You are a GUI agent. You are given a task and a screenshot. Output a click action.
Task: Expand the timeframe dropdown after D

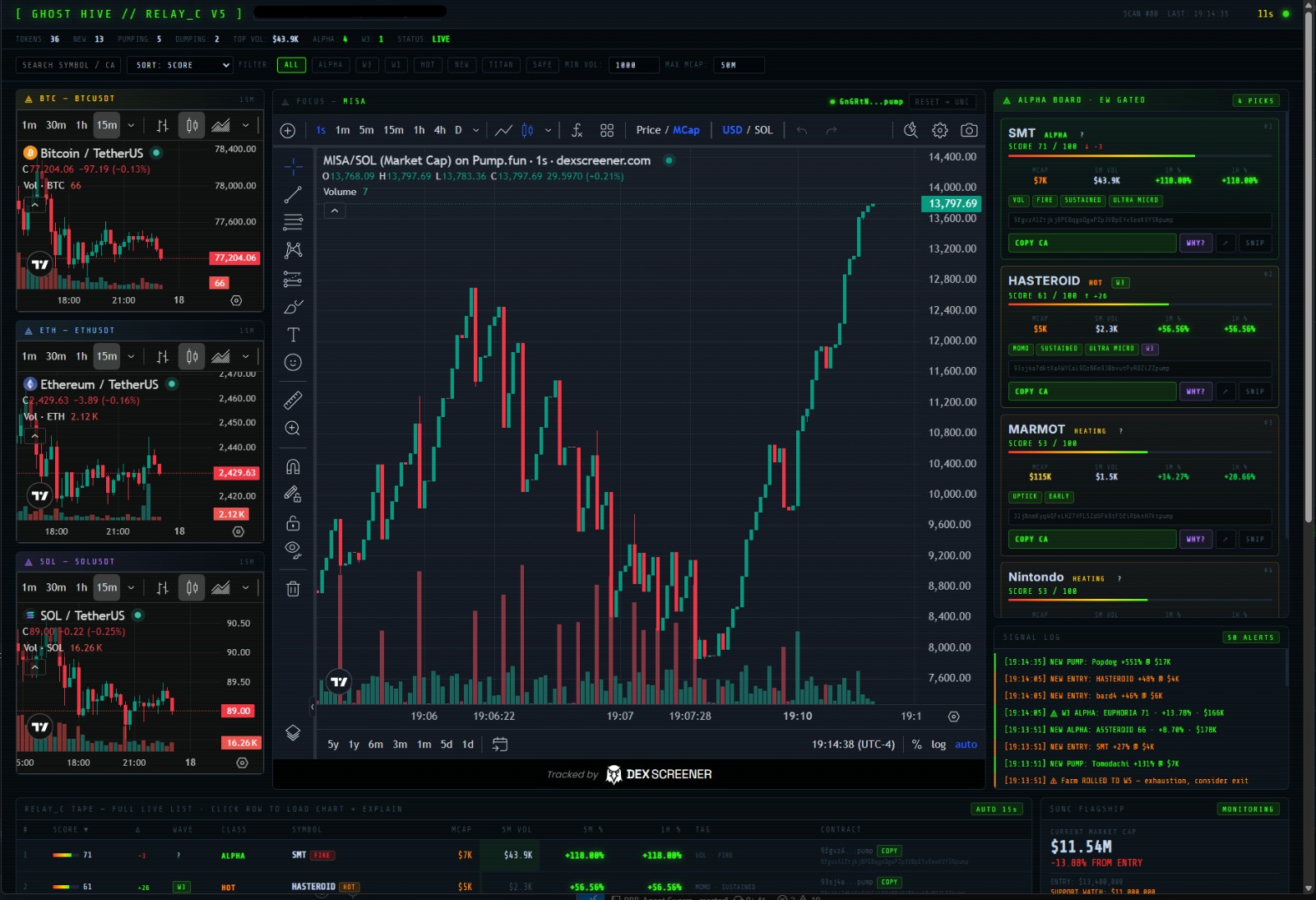(x=475, y=130)
